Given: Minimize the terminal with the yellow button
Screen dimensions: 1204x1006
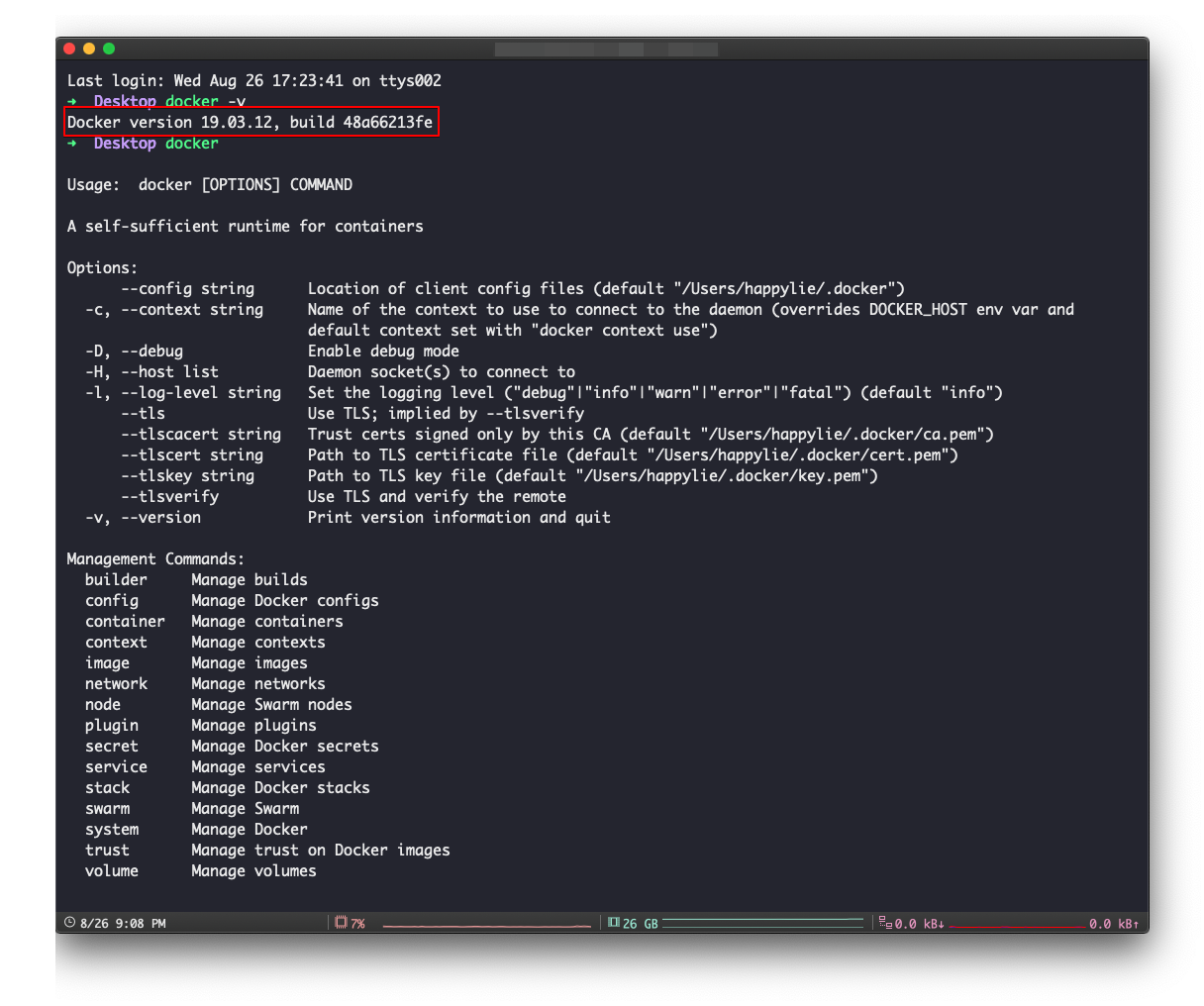Looking at the screenshot, I should click(89, 49).
